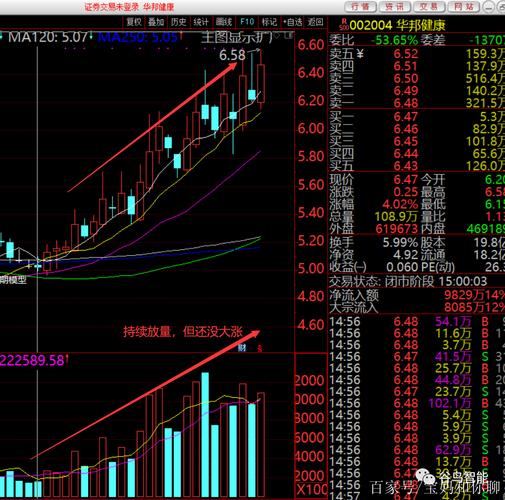Click the latest red candlestick on chart
Screen dimensions: 505x500
click(261, 83)
